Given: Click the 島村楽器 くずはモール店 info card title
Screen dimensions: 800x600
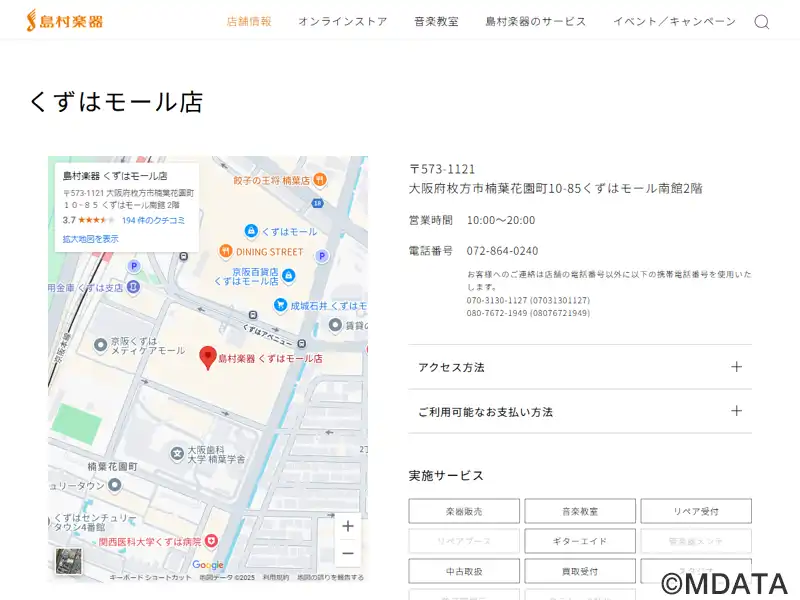Looking at the screenshot, I should 115,176.
